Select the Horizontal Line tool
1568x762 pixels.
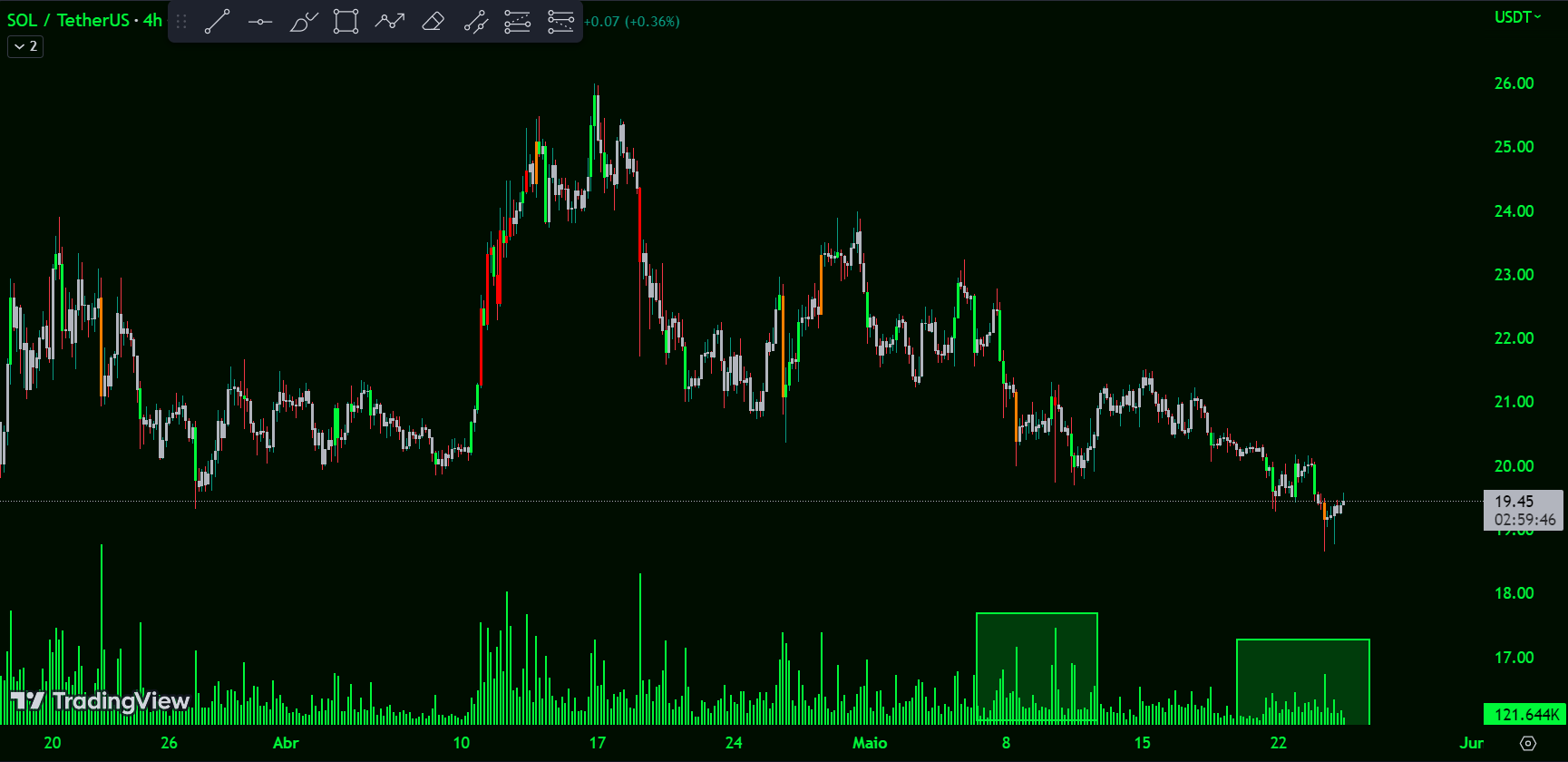coord(260,21)
